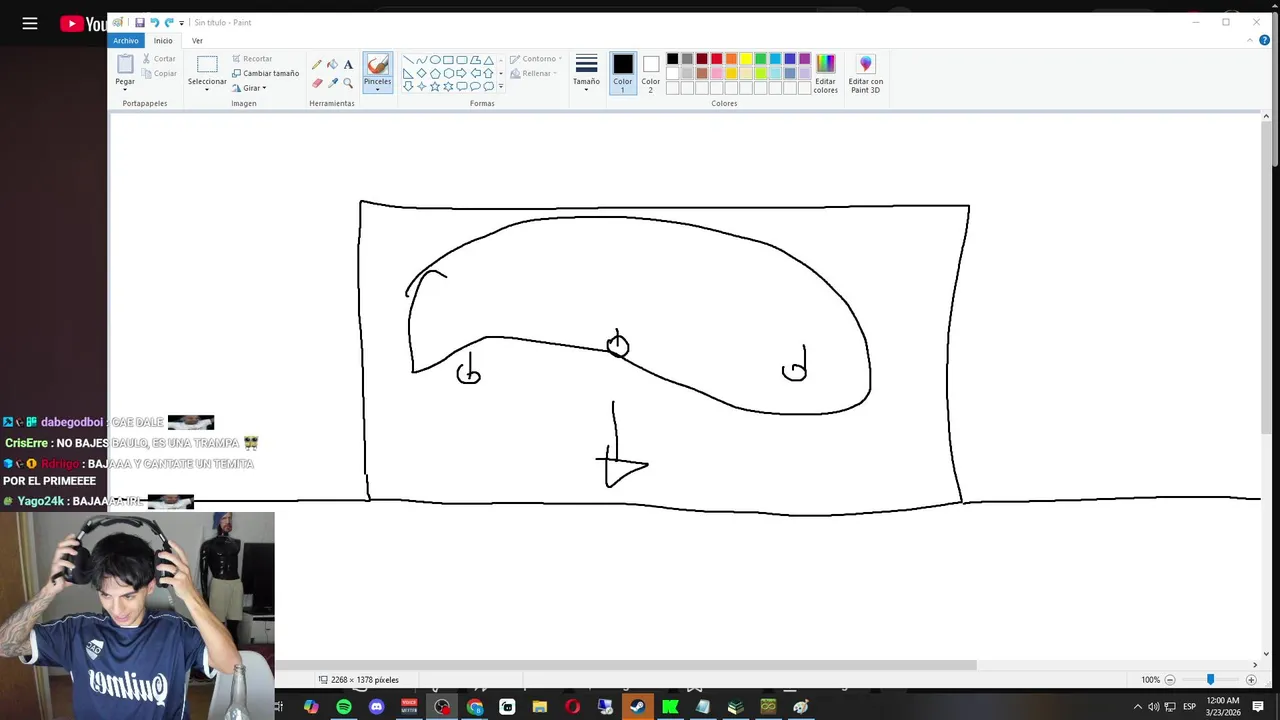This screenshot has width=1280, height=720.
Task: Click the Save icon in title bar
Action: coord(139,22)
